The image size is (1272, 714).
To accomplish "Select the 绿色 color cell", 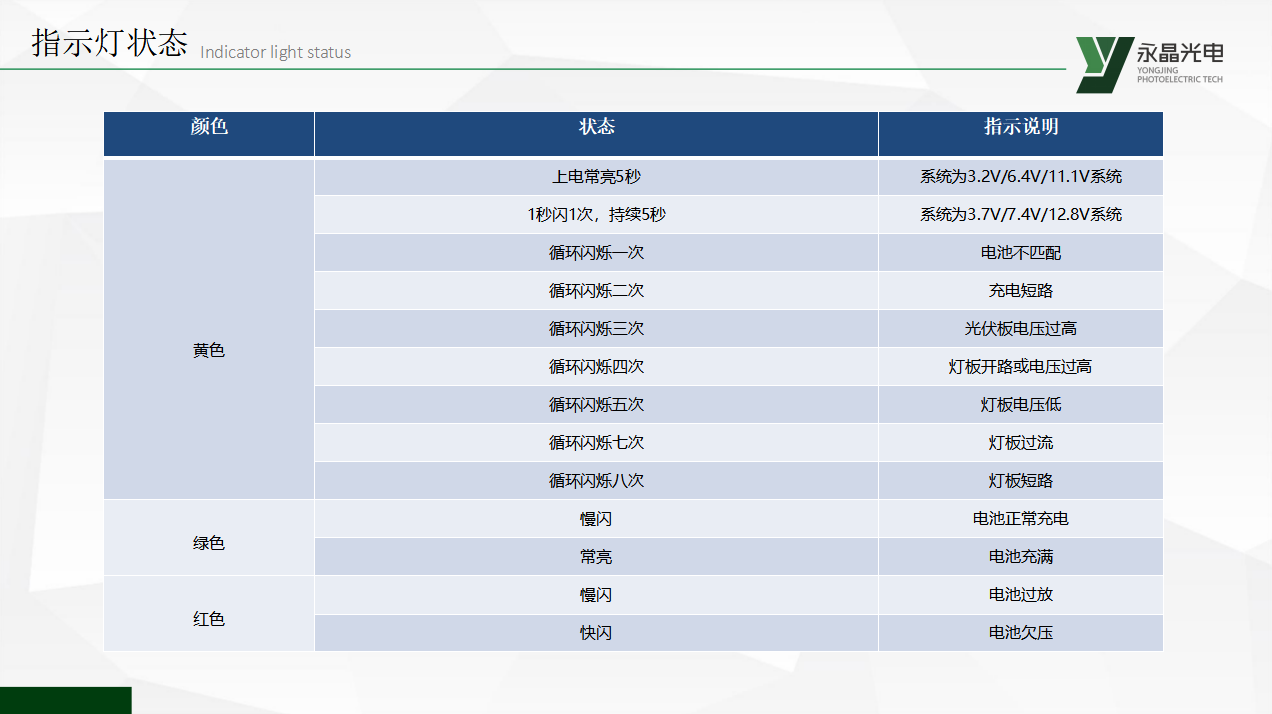I will coord(209,538).
